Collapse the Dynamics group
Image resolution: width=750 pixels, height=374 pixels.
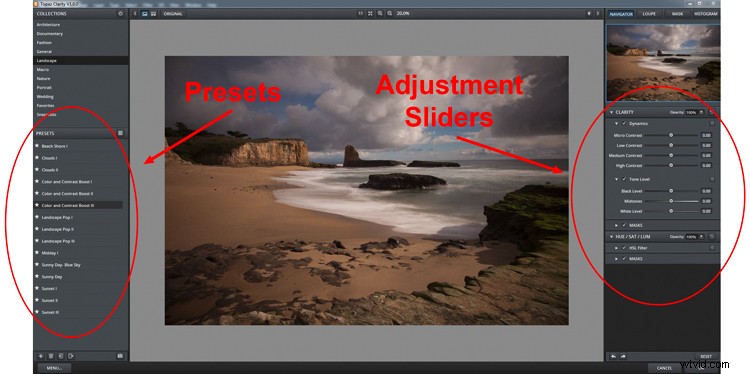[617, 123]
